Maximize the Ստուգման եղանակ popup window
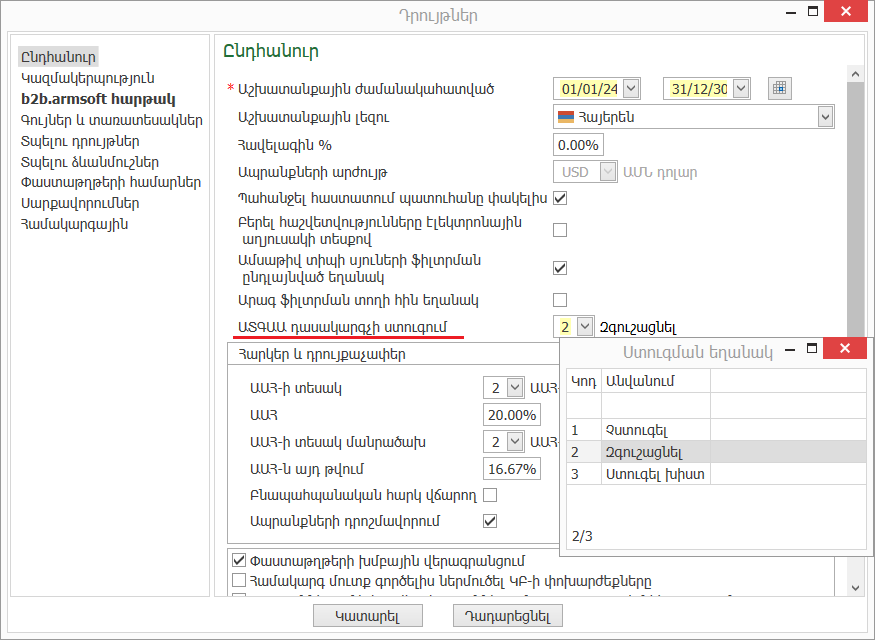875x640 pixels. (x=812, y=349)
